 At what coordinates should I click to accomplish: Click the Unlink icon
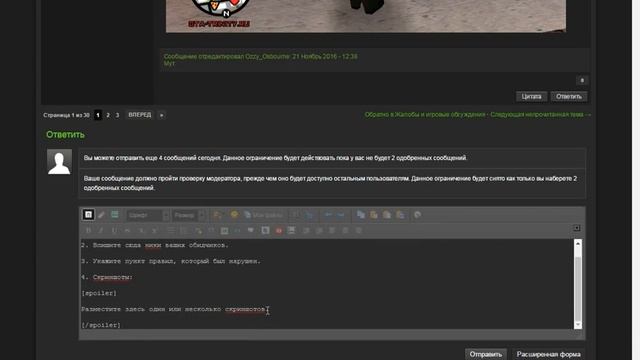point(211,231)
